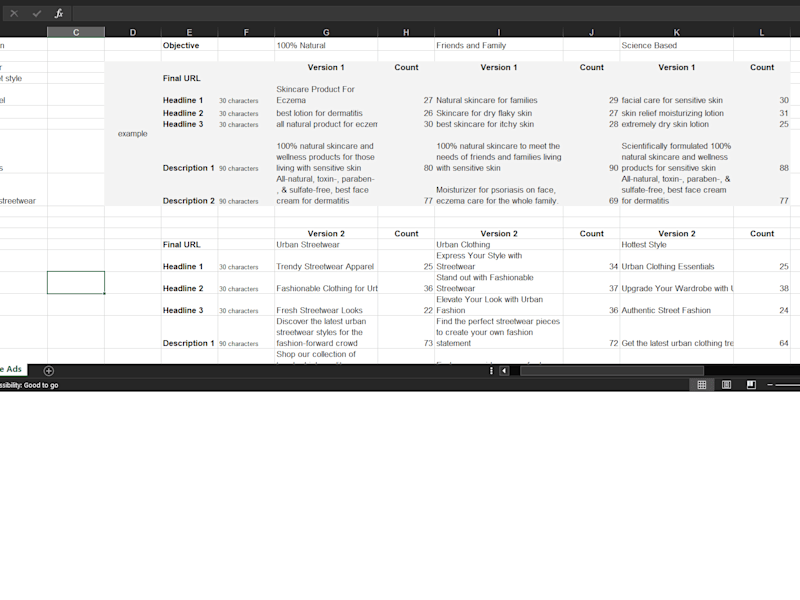Click the selected empty cell in column C
800x600 pixels.
(76, 283)
